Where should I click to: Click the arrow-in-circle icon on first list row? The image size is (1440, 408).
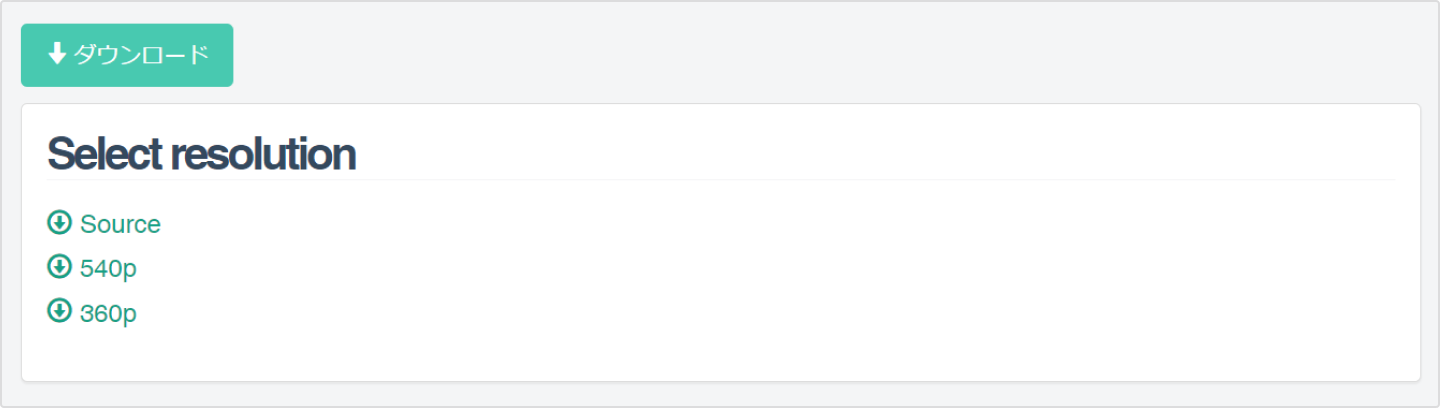pos(59,222)
